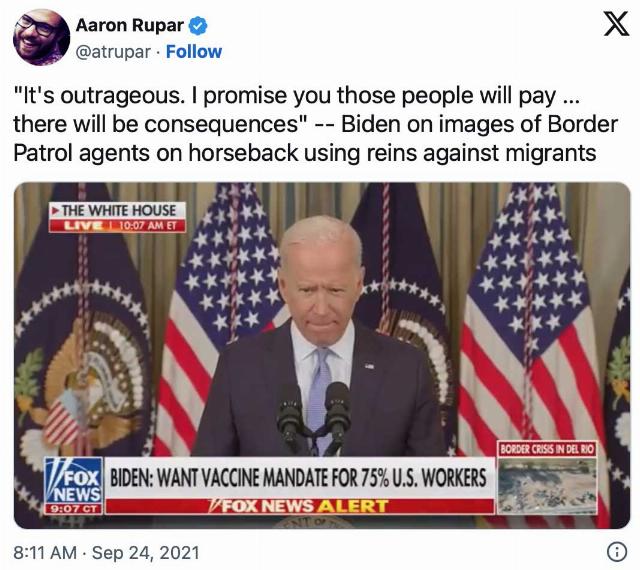The height and width of the screenshot is (570, 640).
Task: Click The White House banner label
Action: tap(118, 211)
